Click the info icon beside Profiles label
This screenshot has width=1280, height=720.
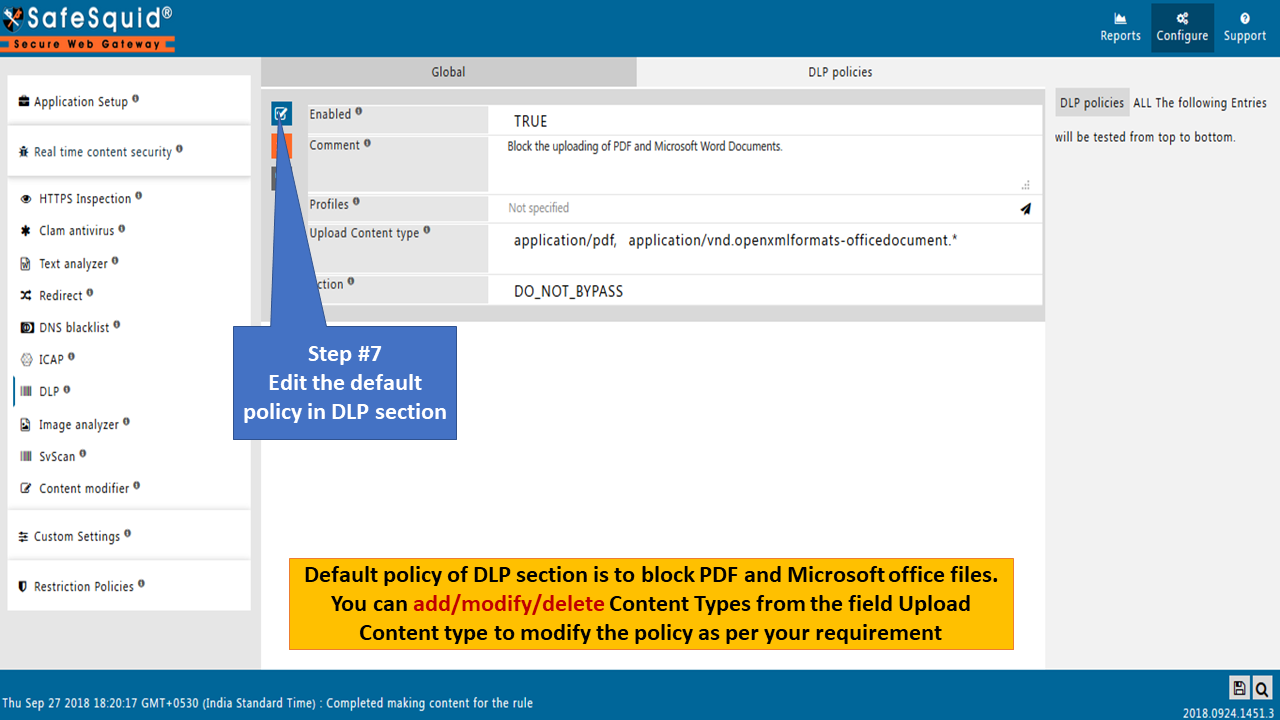click(x=356, y=202)
